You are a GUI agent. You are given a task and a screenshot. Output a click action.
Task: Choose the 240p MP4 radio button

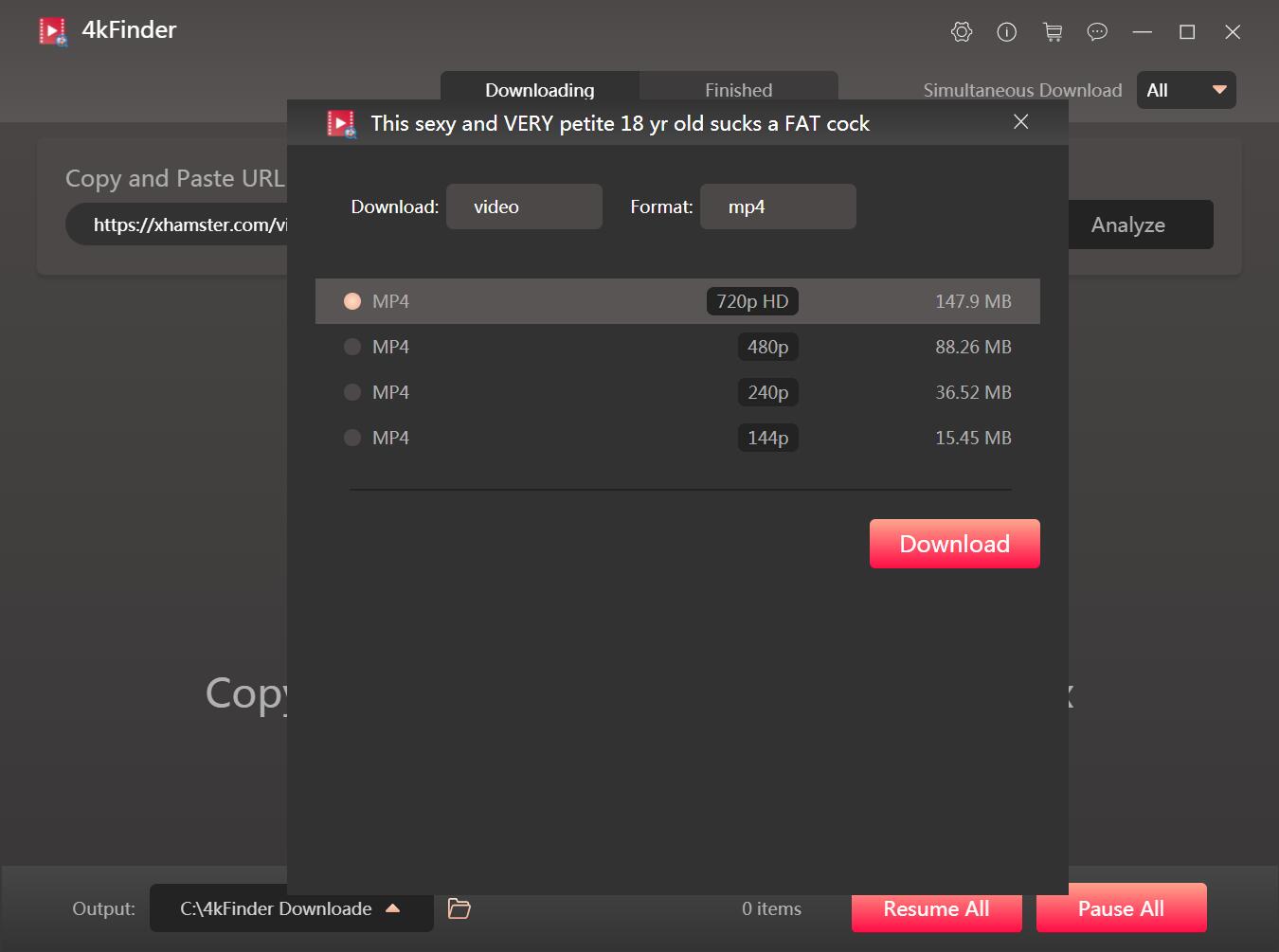352,392
